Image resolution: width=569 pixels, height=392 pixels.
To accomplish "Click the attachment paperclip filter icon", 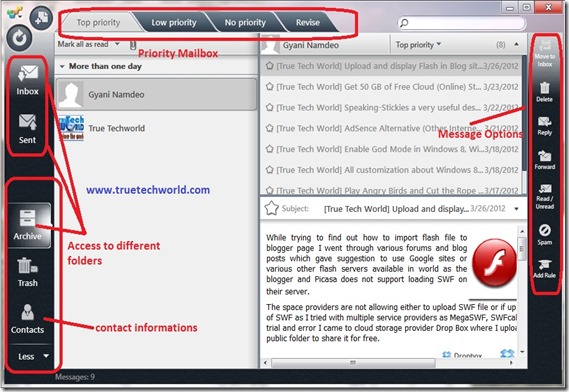I will pos(133,45).
